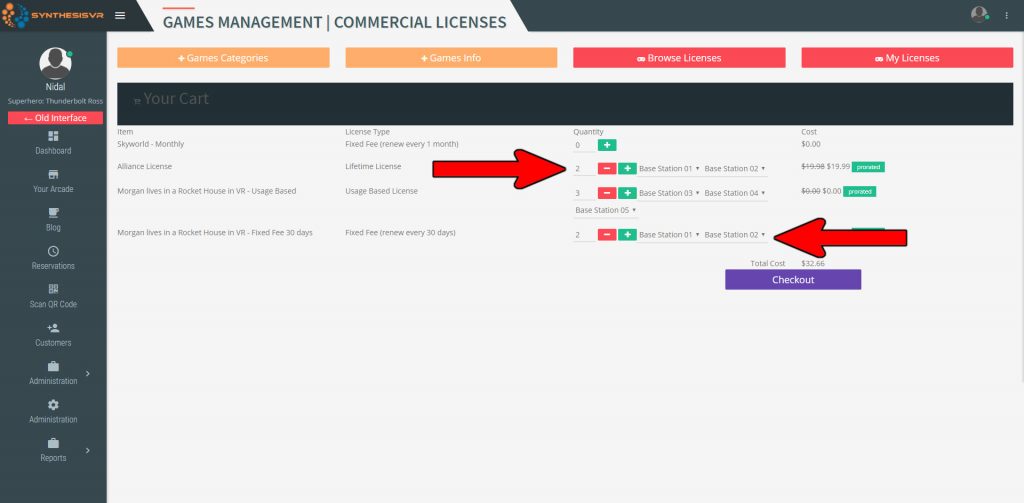Open Games Categories
This screenshot has width=1024, height=503.
coord(223,57)
